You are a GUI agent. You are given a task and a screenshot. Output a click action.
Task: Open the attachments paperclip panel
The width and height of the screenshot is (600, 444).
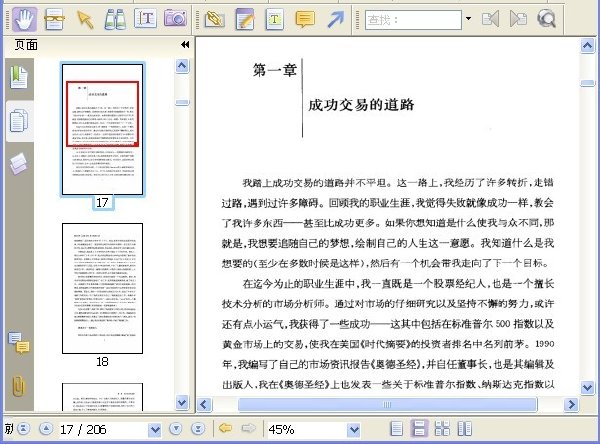(x=18, y=386)
